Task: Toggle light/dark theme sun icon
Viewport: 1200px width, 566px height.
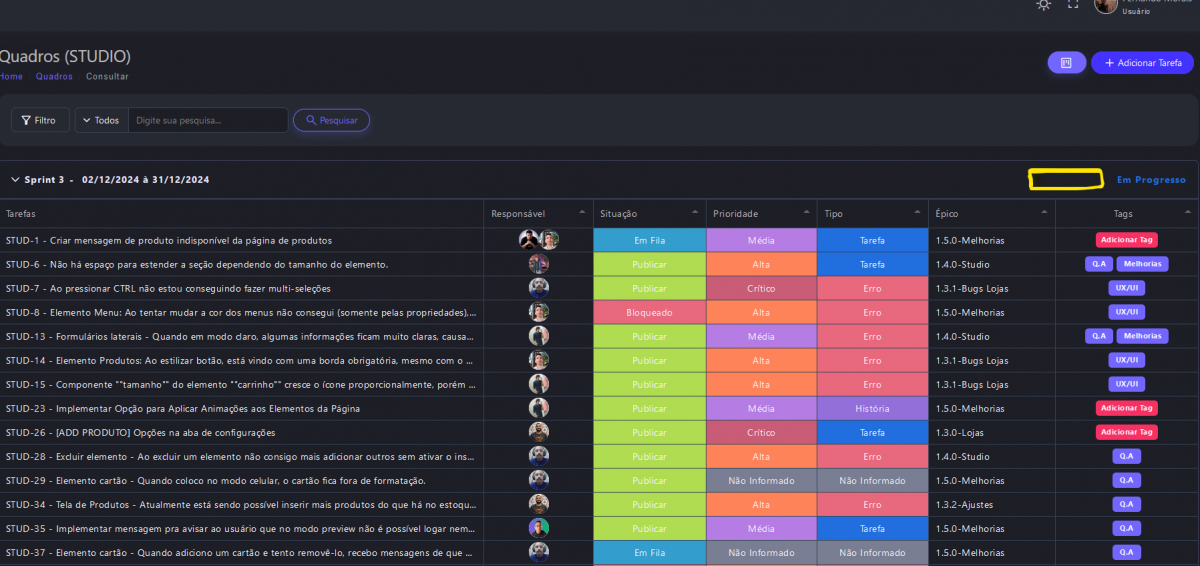Action: click(1044, 5)
